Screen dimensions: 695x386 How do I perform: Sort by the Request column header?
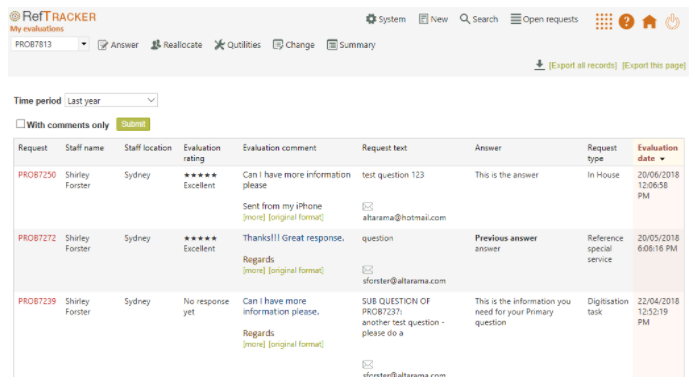click(32, 148)
